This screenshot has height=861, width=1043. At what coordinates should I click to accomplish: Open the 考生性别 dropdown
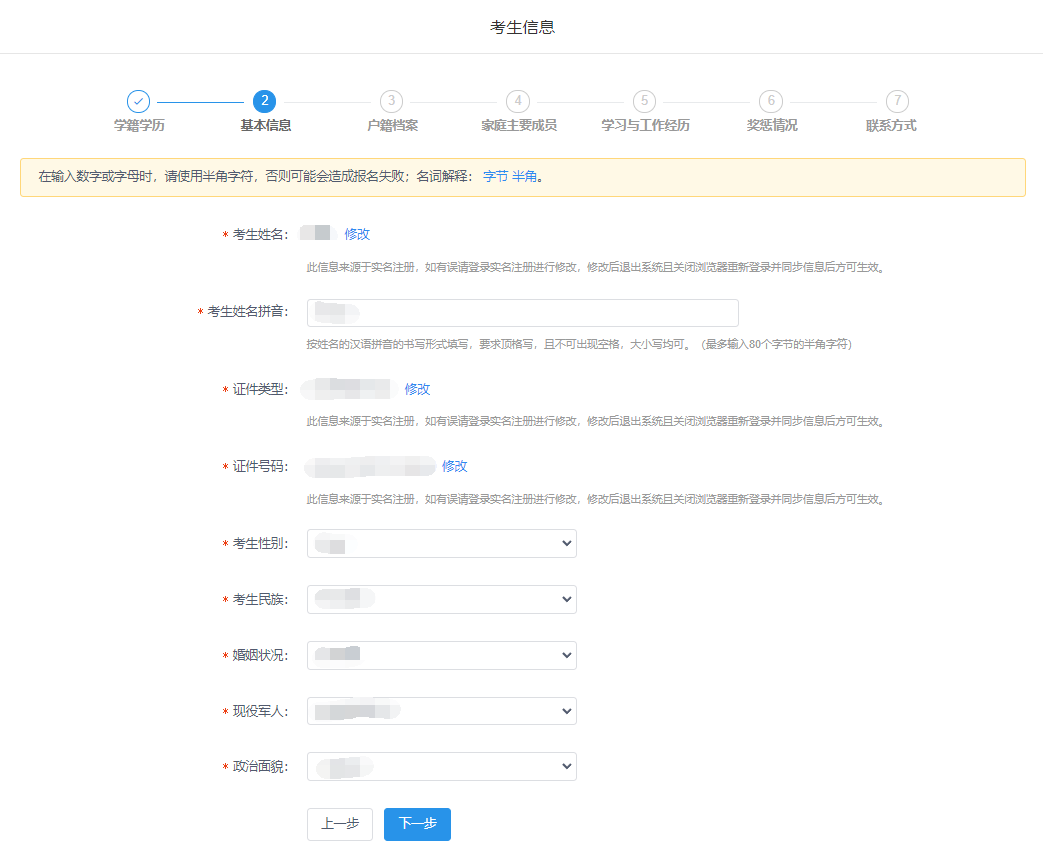point(442,543)
